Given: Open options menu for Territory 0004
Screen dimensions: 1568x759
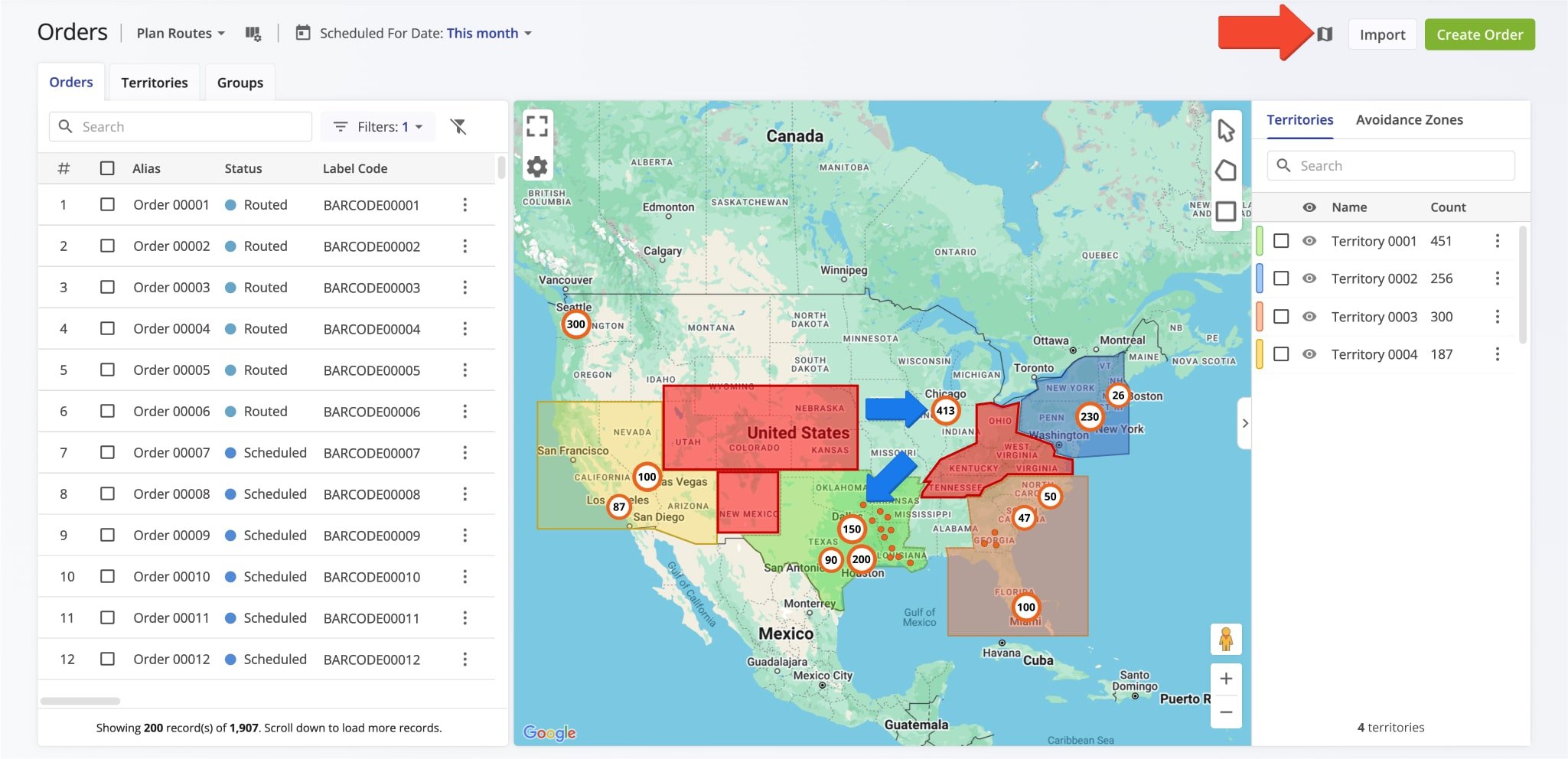Looking at the screenshot, I should tap(1498, 354).
